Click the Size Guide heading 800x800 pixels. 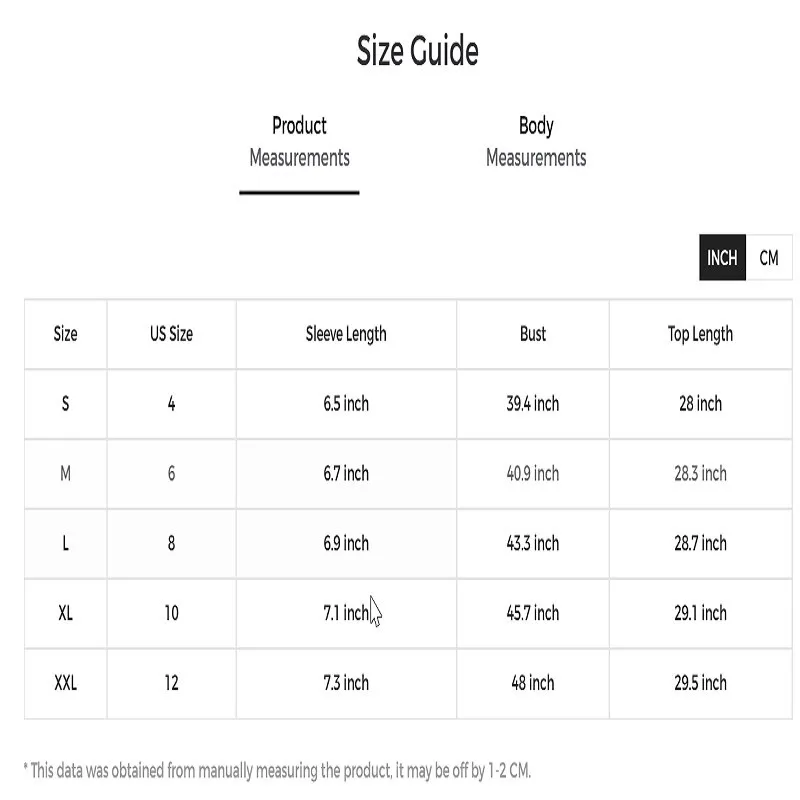417,51
